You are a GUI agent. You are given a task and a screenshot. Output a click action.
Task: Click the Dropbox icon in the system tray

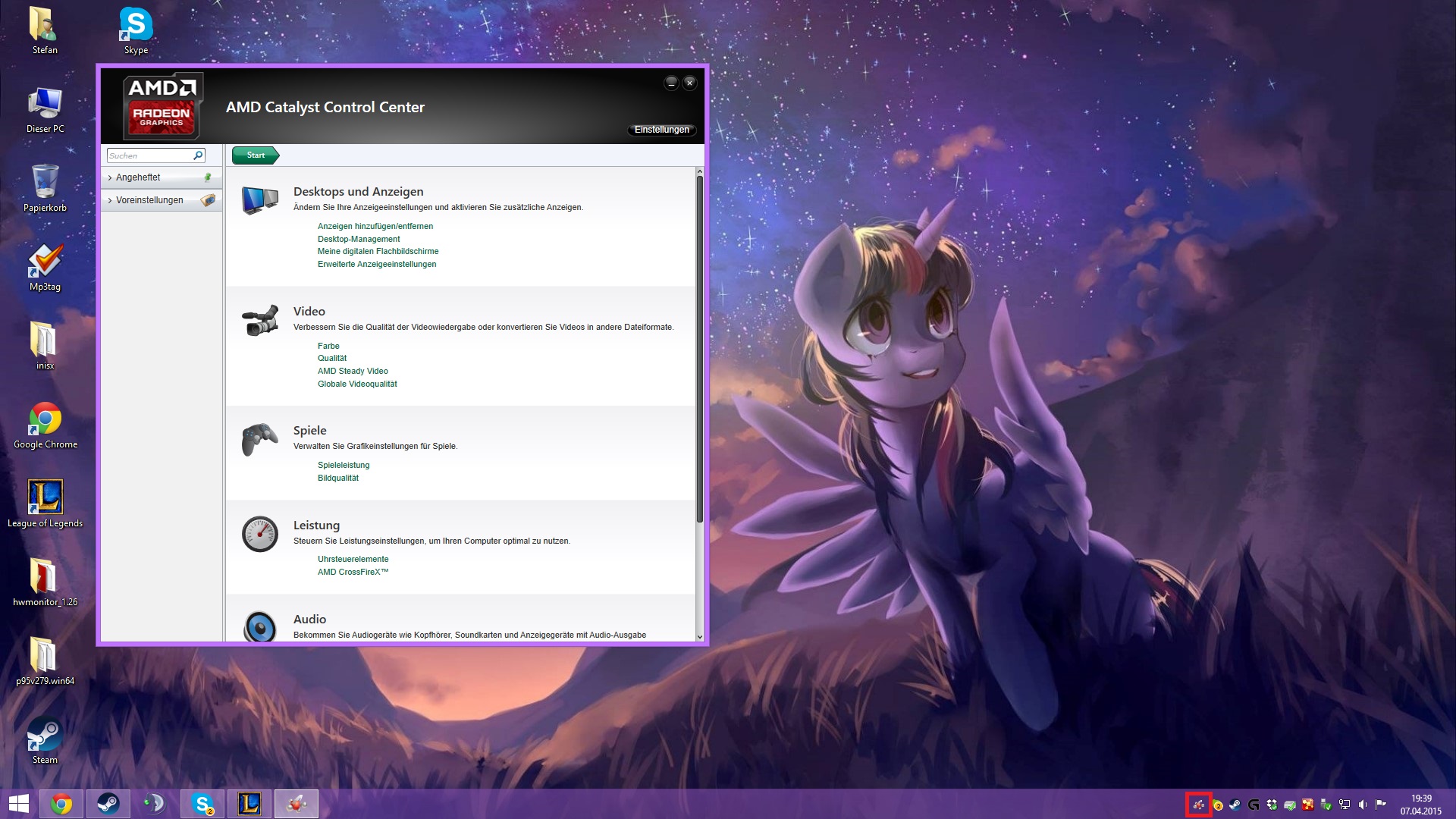coord(1272,805)
